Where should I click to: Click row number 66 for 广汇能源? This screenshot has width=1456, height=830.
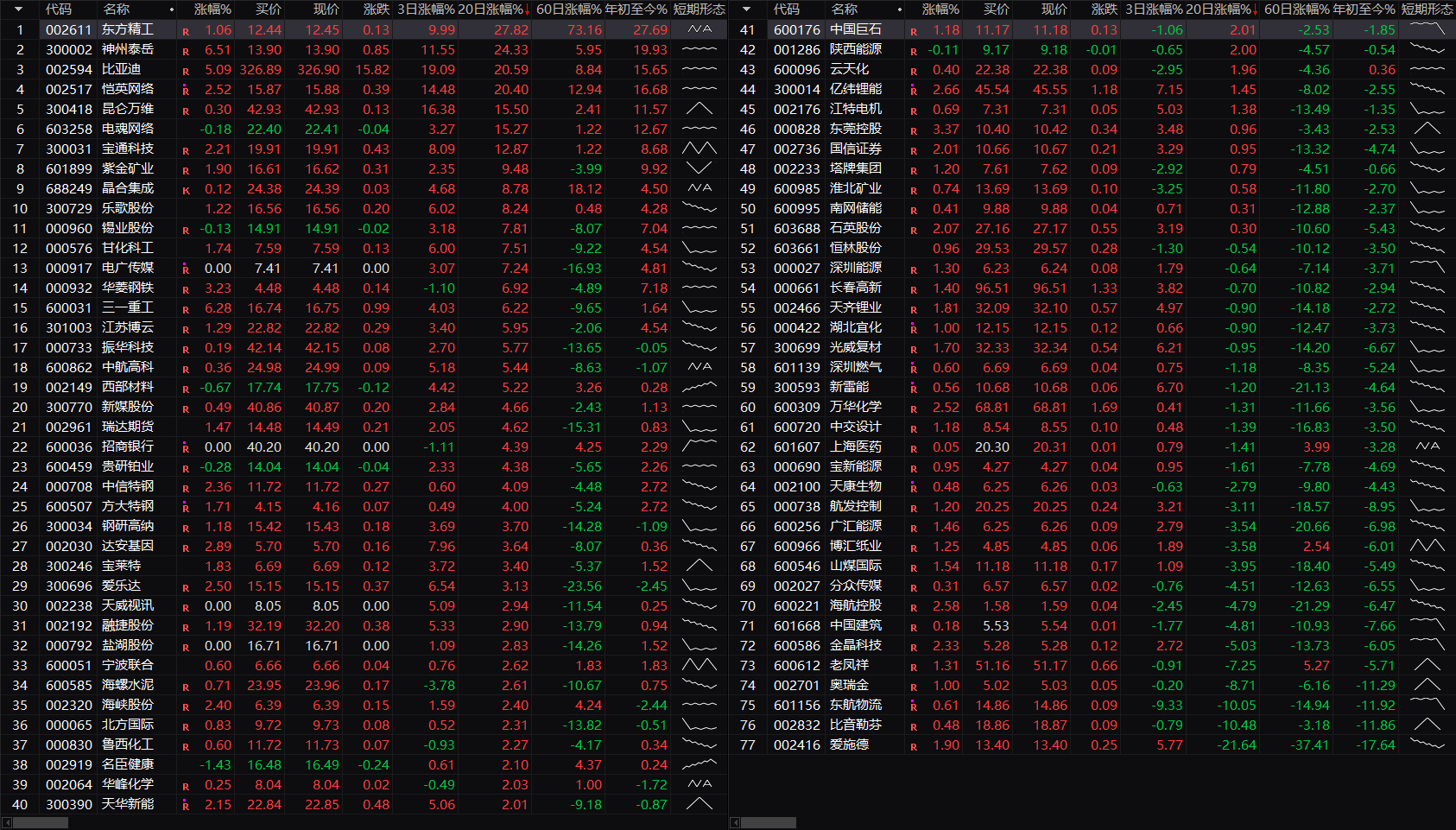[748, 526]
